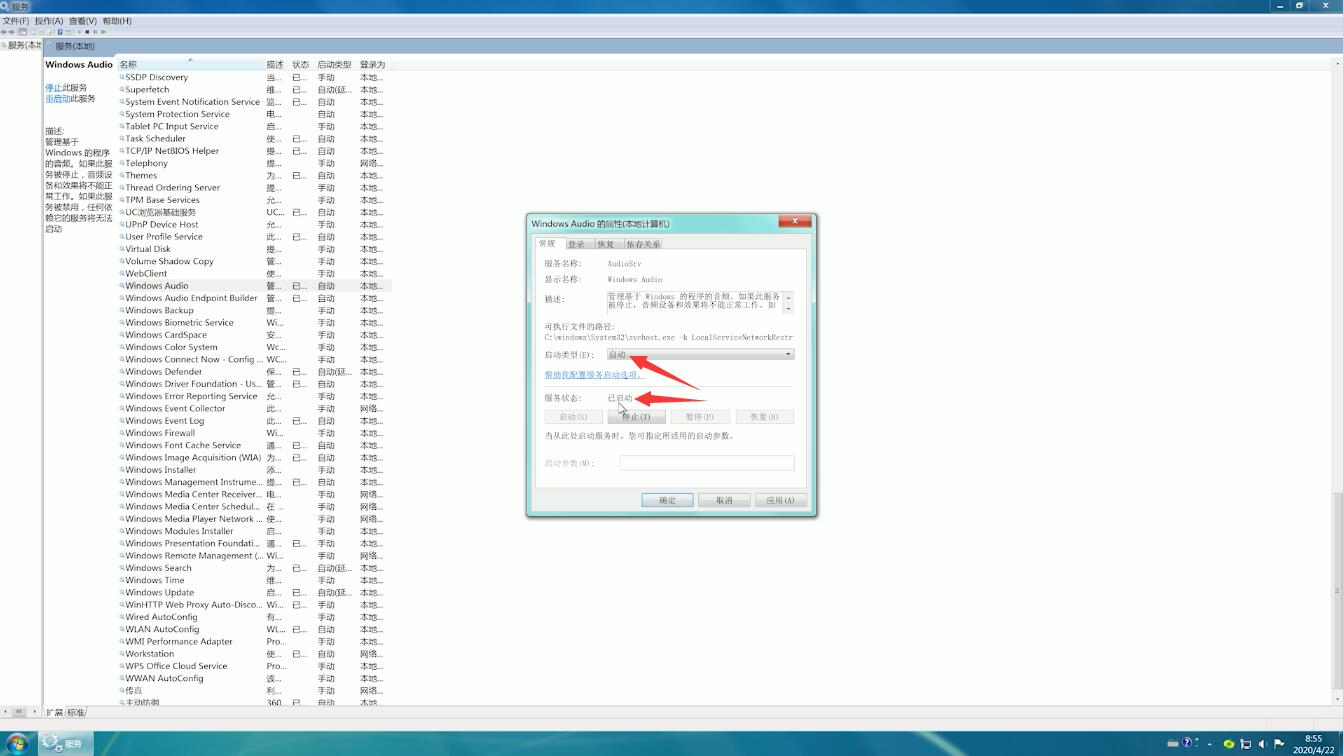
Task: Click the 取消 button
Action: pos(724,500)
